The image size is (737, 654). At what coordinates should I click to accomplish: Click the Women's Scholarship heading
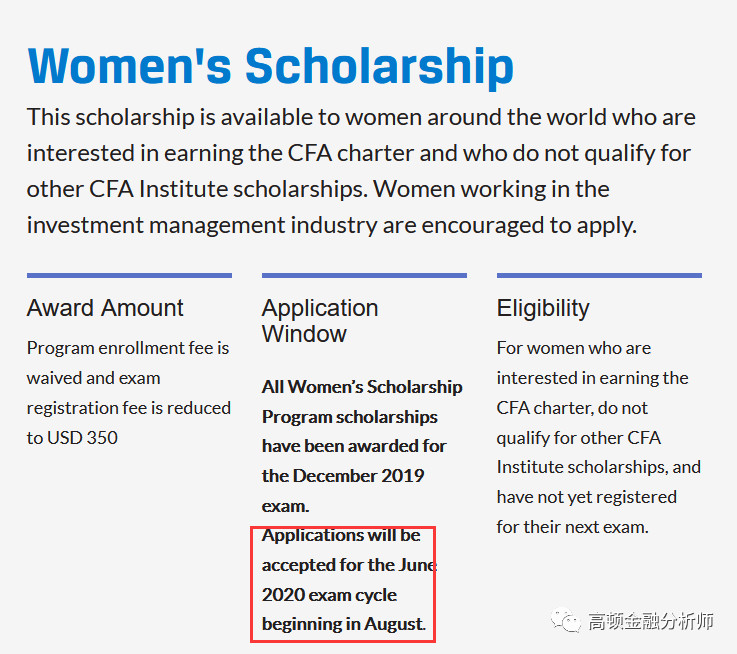pyautogui.click(x=270, y=65)
